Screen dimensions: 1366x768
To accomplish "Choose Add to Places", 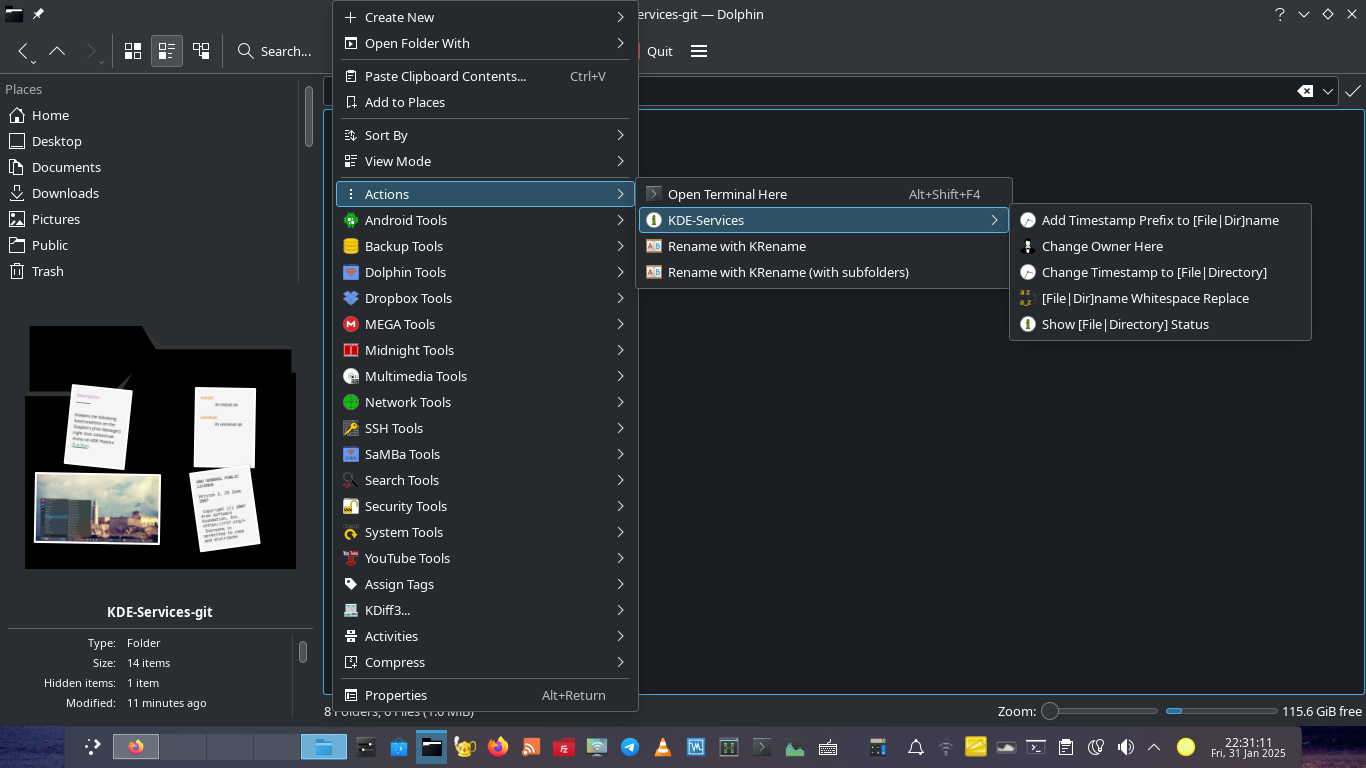I will (x=485, y=102).
